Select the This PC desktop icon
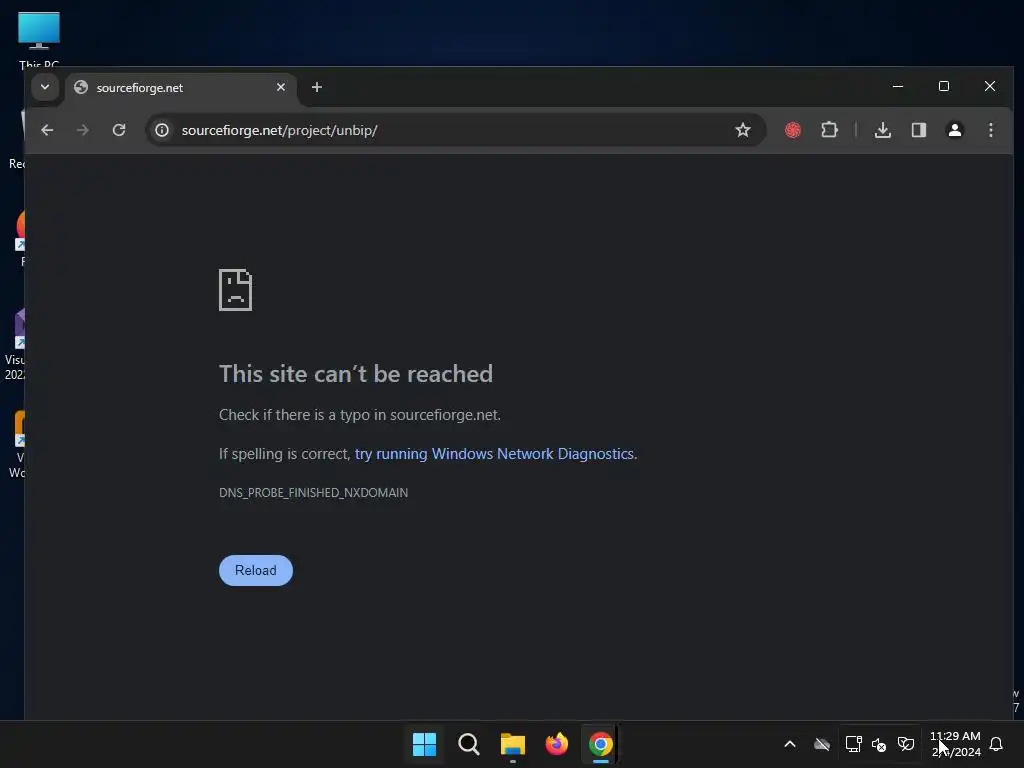Image resolution: width=1024 pixels, height=768 pixels. point(39,39)
